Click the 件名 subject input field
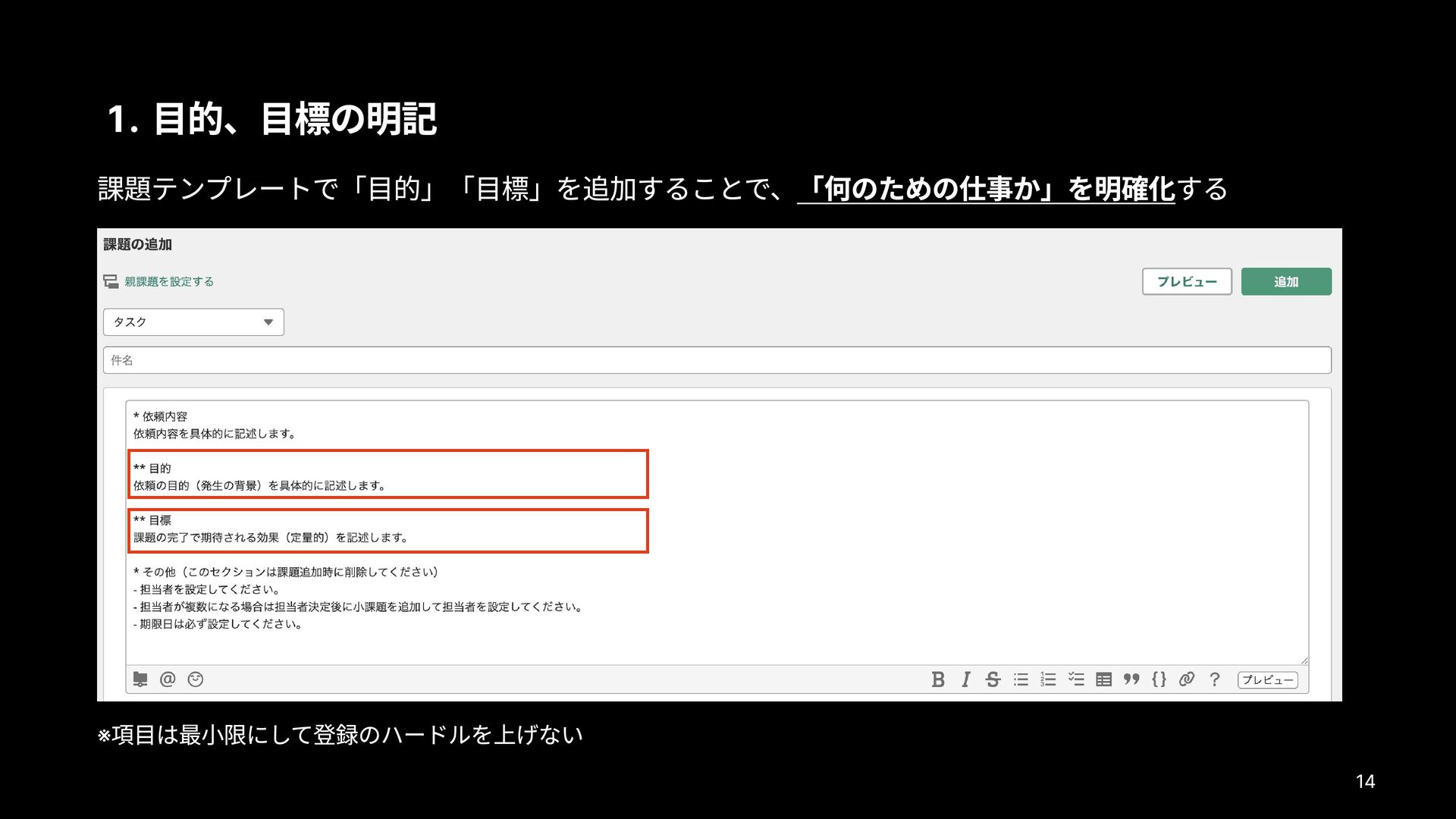 coord(717,360)
